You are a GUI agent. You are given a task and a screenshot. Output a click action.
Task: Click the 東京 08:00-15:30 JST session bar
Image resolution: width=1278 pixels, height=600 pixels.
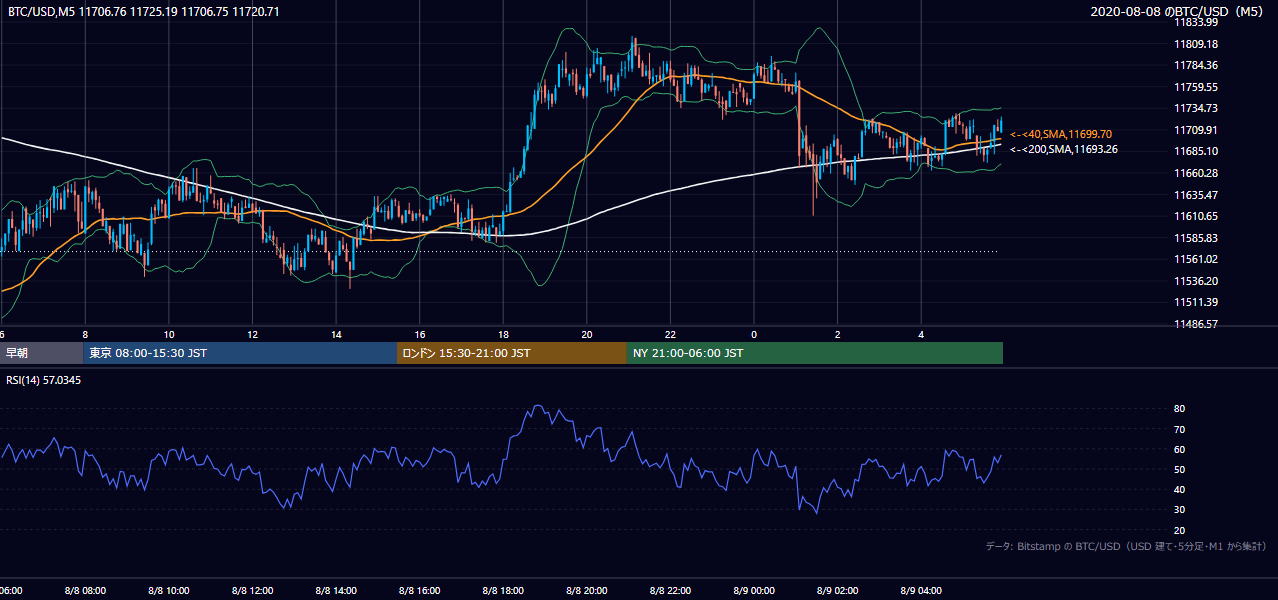point(240,353)
